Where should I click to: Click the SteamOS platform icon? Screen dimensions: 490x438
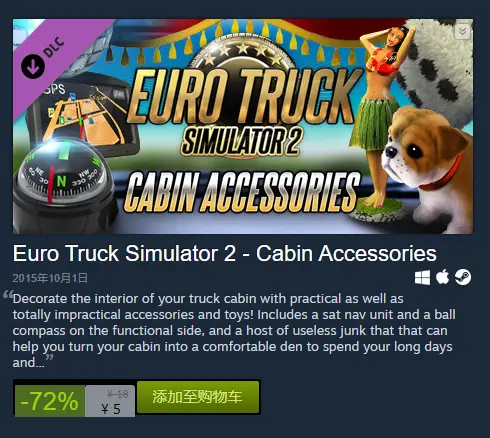click(x=463, y=277)
